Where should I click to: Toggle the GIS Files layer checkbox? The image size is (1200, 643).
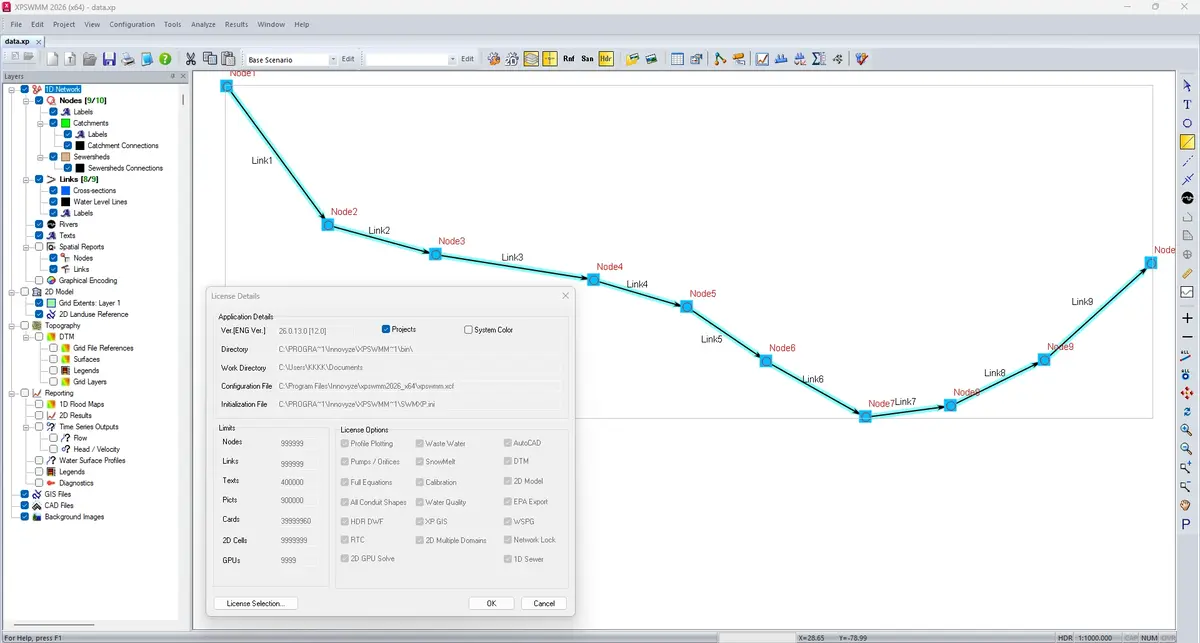24,494
